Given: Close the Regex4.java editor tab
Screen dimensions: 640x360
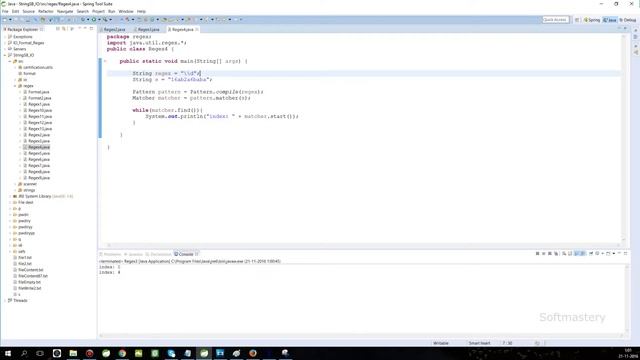Looking at the screenshot, I should [x=197, y=29].
